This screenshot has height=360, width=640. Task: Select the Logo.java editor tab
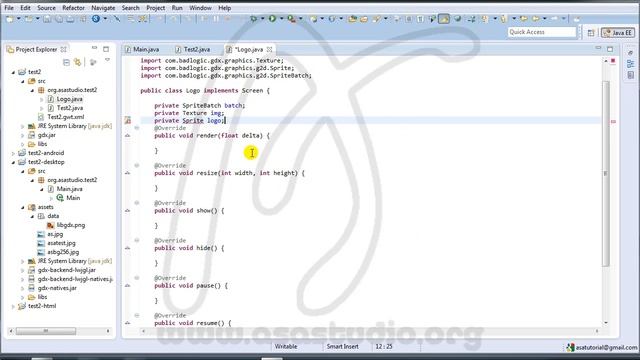click(x=249, y=49)
